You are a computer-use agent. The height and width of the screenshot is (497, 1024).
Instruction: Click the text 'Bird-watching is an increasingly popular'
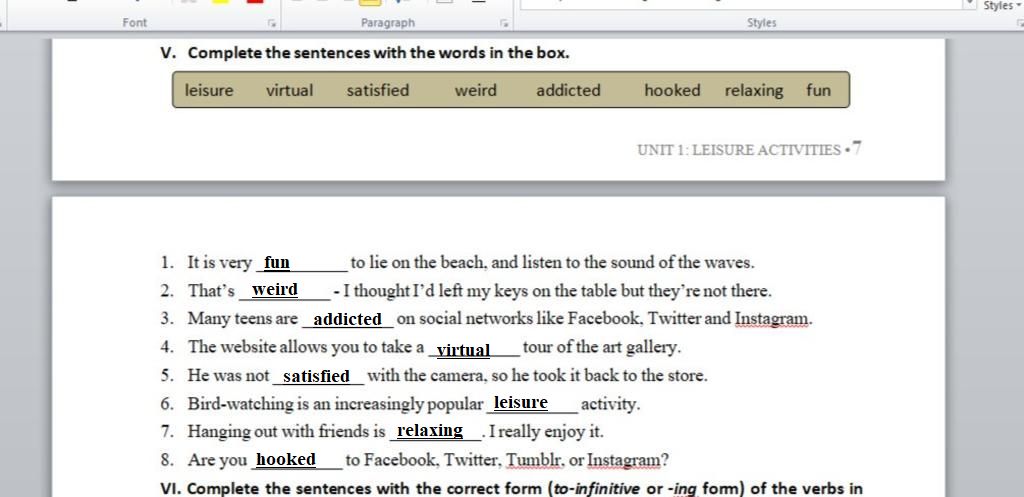pos(335,404)
